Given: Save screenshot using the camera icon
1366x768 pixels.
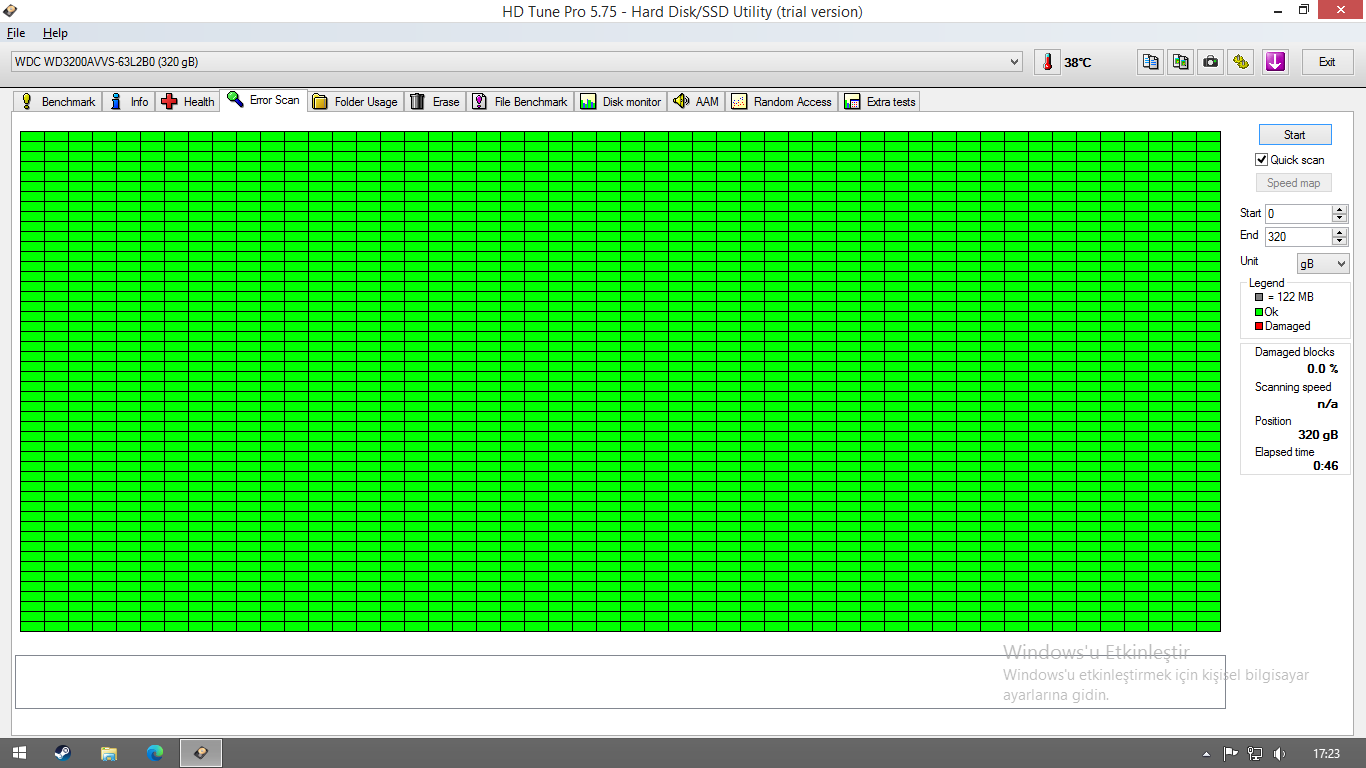Looking at the screenshot, I should [1211, 62].
